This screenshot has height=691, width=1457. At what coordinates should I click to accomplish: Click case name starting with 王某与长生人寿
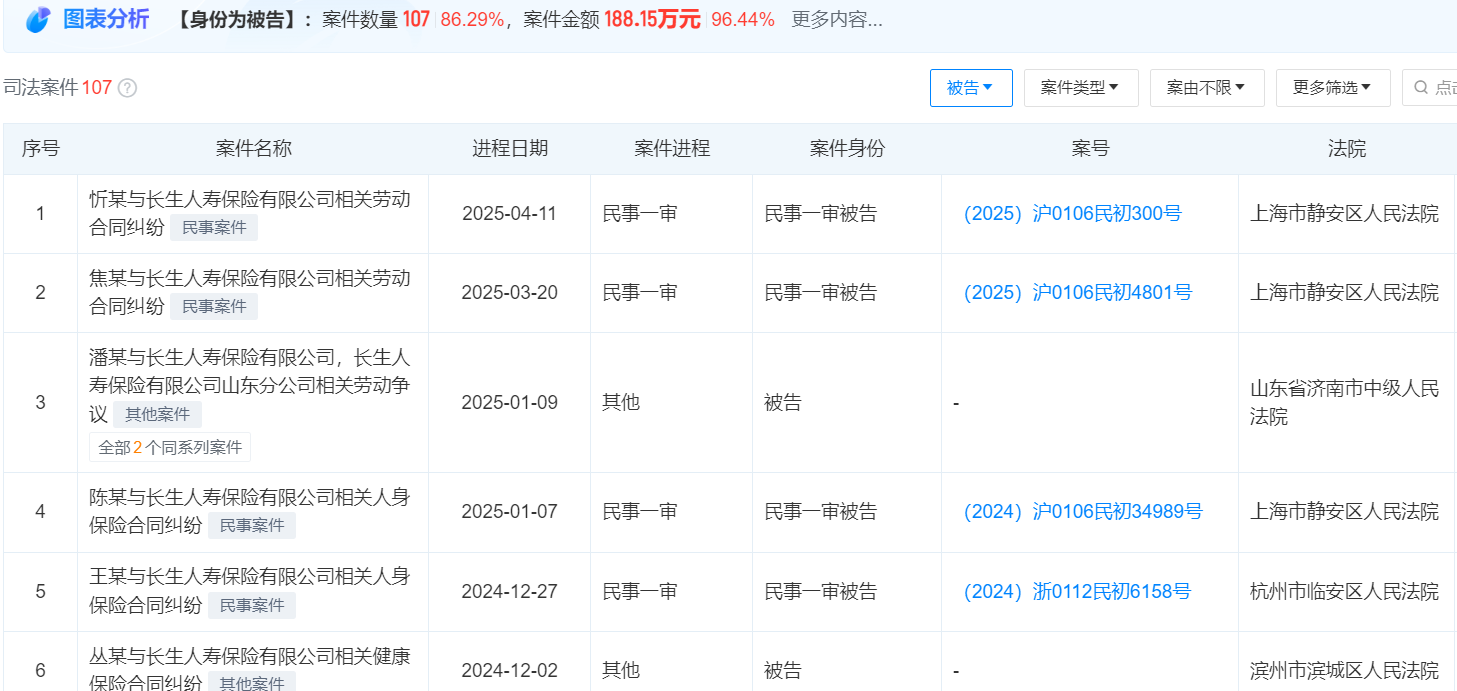point(250,591)
